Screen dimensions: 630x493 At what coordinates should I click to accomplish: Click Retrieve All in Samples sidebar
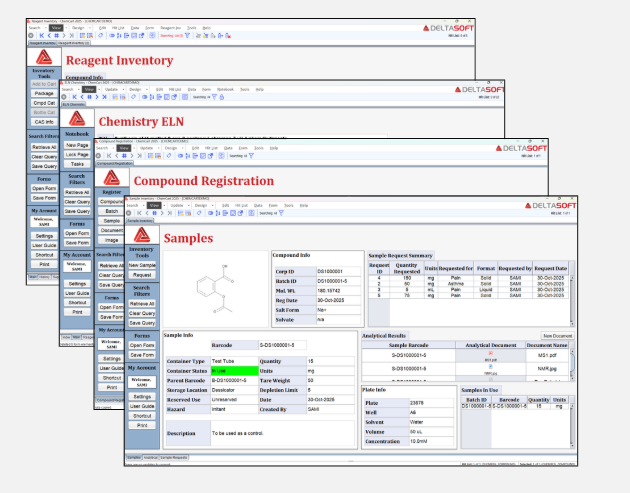coord(142,304)
